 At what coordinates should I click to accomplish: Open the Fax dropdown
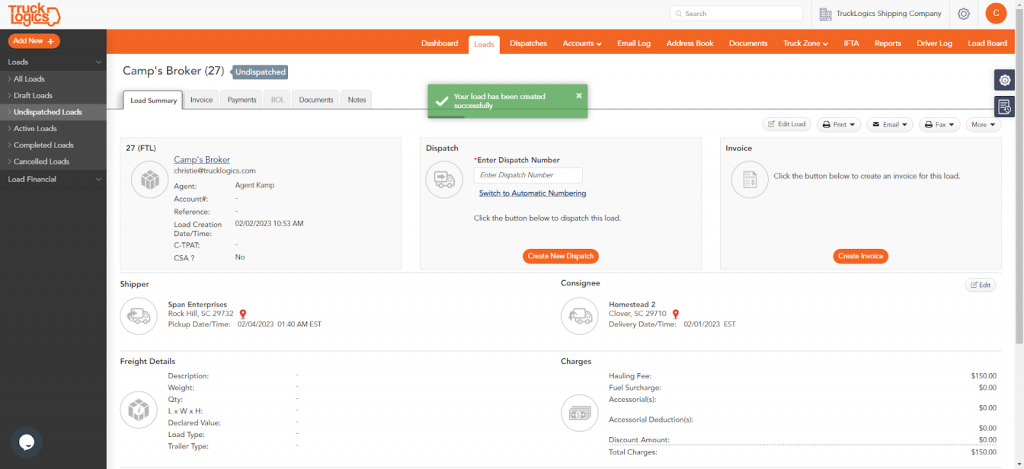[939, 124]
